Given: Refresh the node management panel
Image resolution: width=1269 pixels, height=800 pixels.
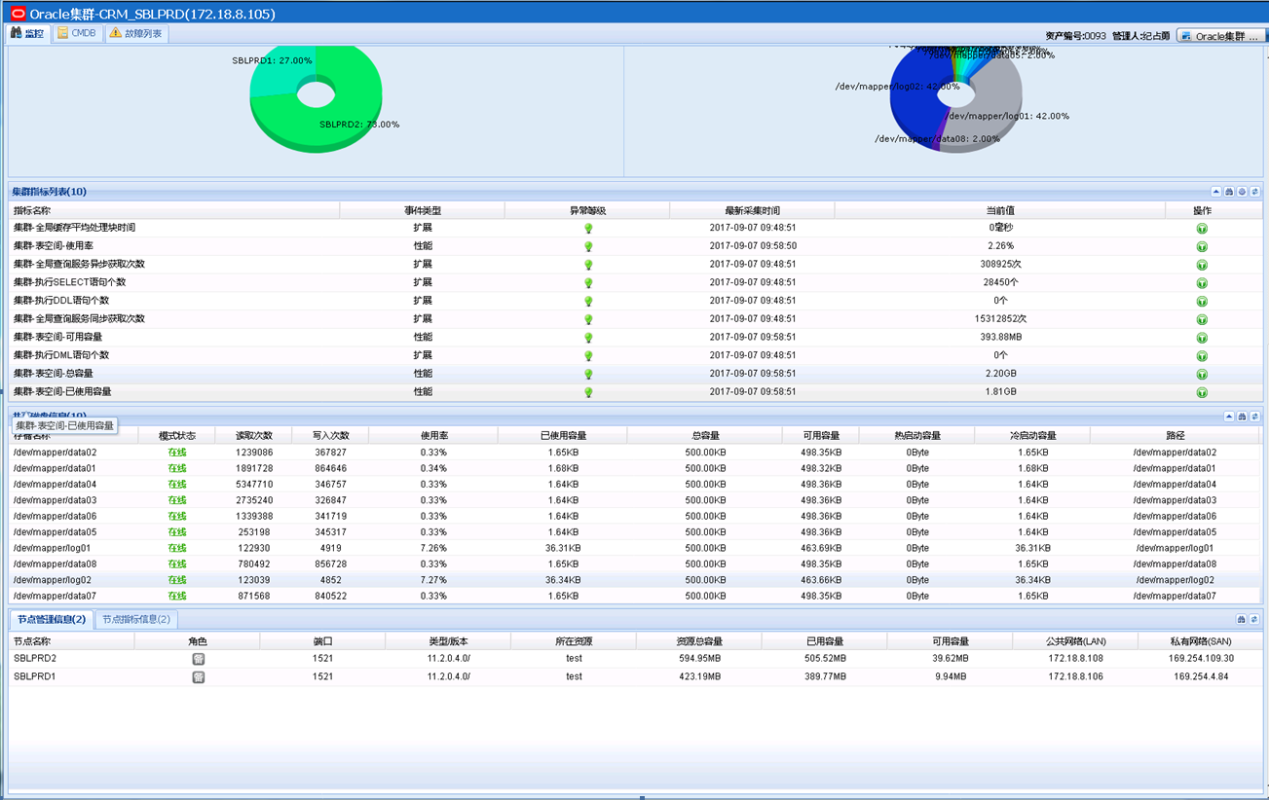Looking at the screenshot, I should (1254, 620).
